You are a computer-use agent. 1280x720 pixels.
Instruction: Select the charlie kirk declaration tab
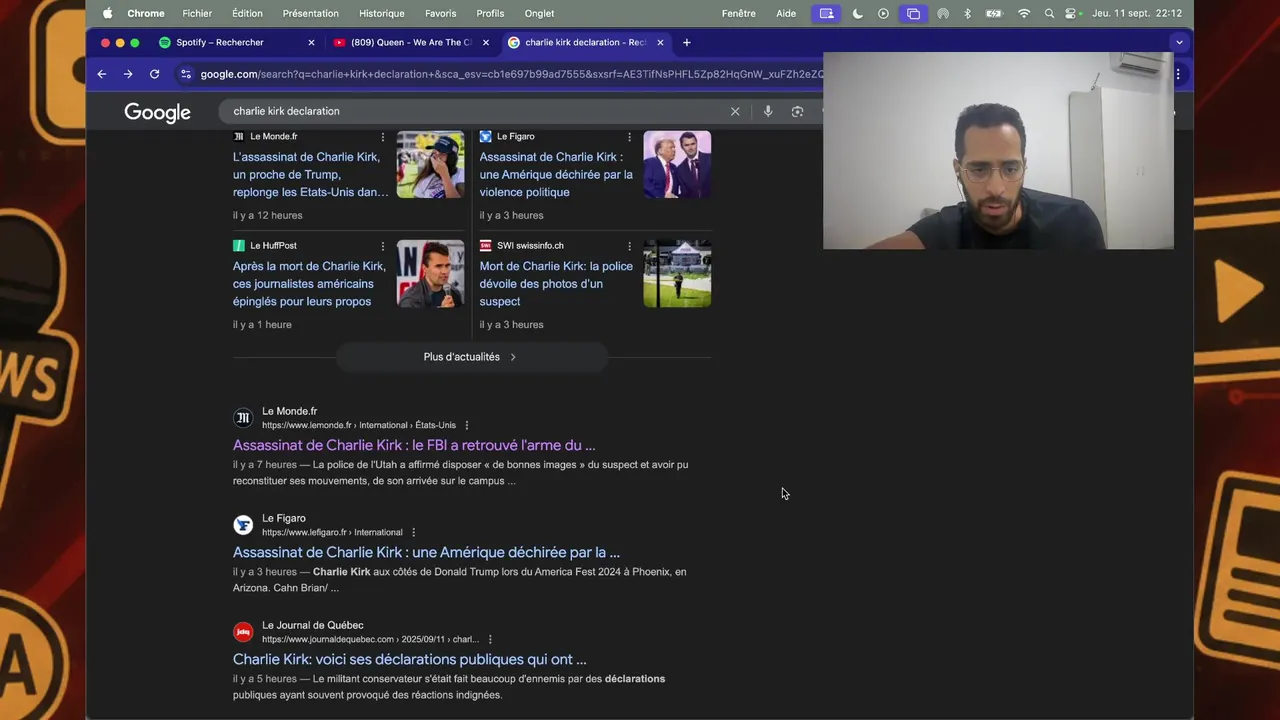(x=586, y=42)
